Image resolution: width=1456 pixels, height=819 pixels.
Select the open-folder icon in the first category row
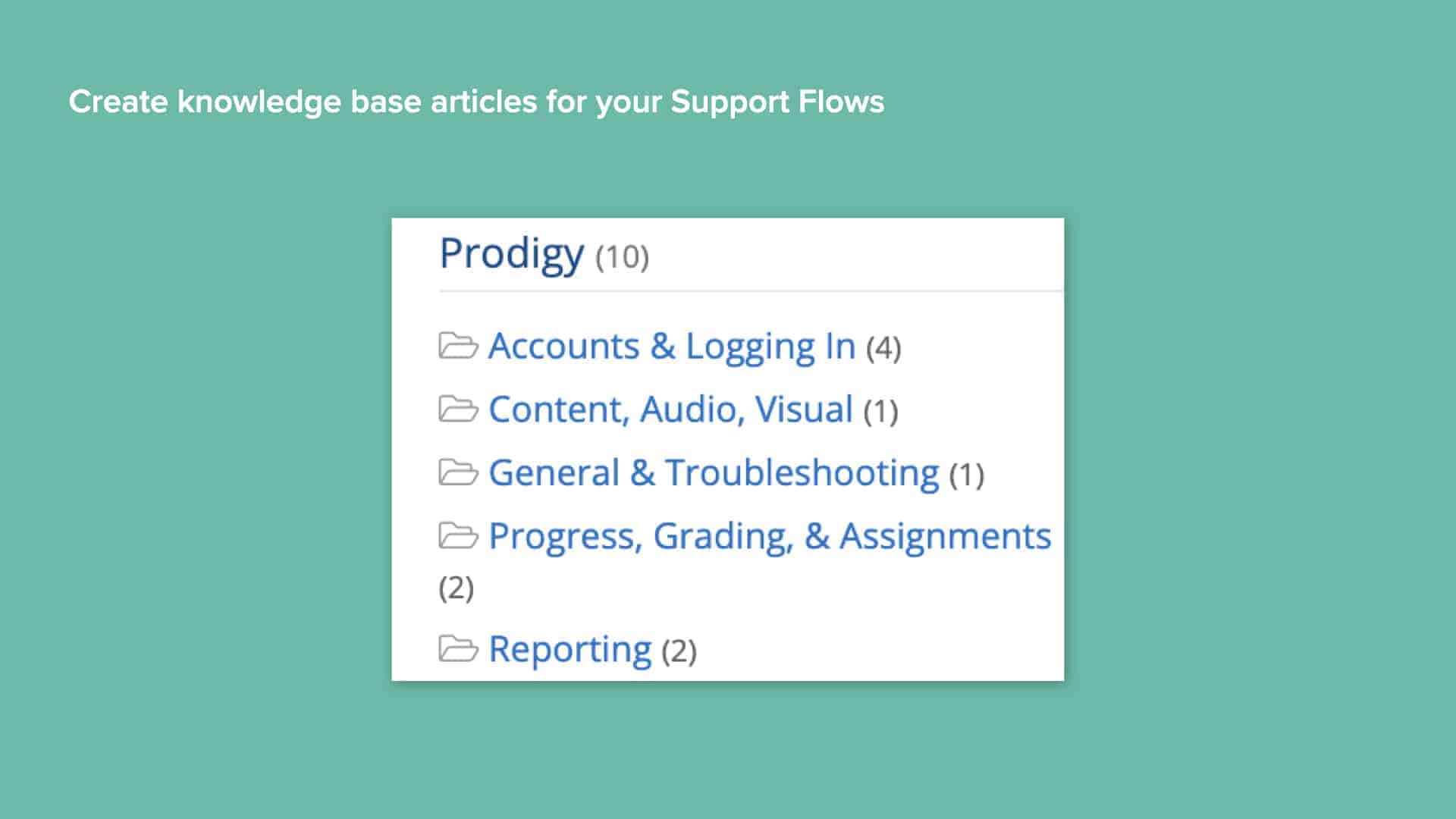pos(458,346)
